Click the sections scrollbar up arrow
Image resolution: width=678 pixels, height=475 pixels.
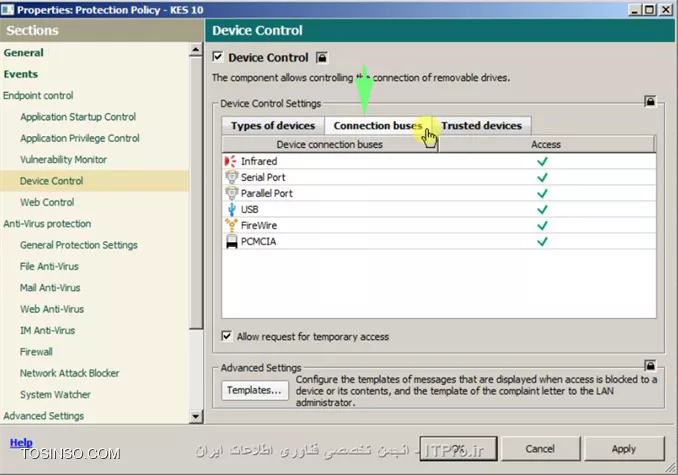[195, 50]
